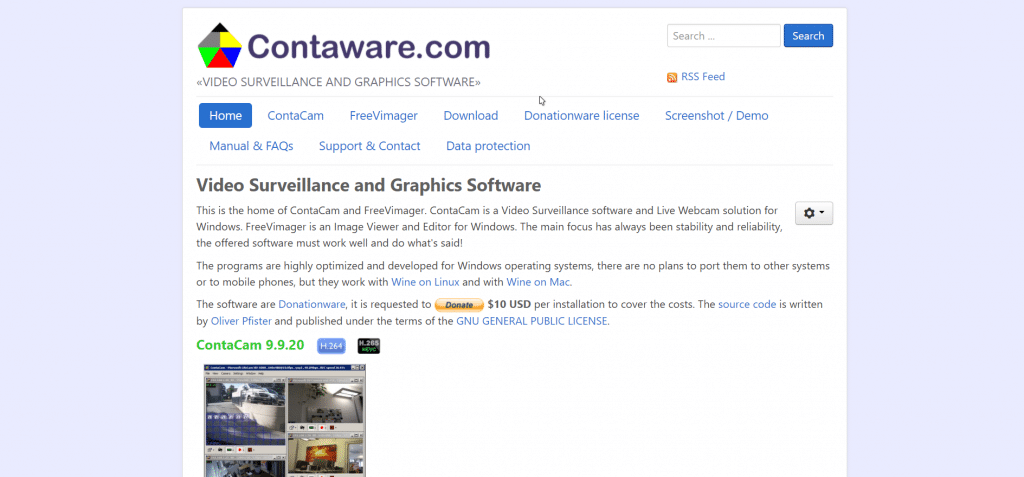The width and height of the screenshot is (1024, 477).
Task: Open the Manual & FAQs page
Action: pyautogui.click(x=251, y=146)
